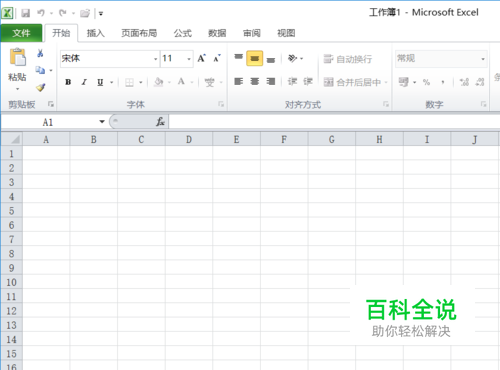Click the Borders icon
500x370 pixels.
click(129, 82)
